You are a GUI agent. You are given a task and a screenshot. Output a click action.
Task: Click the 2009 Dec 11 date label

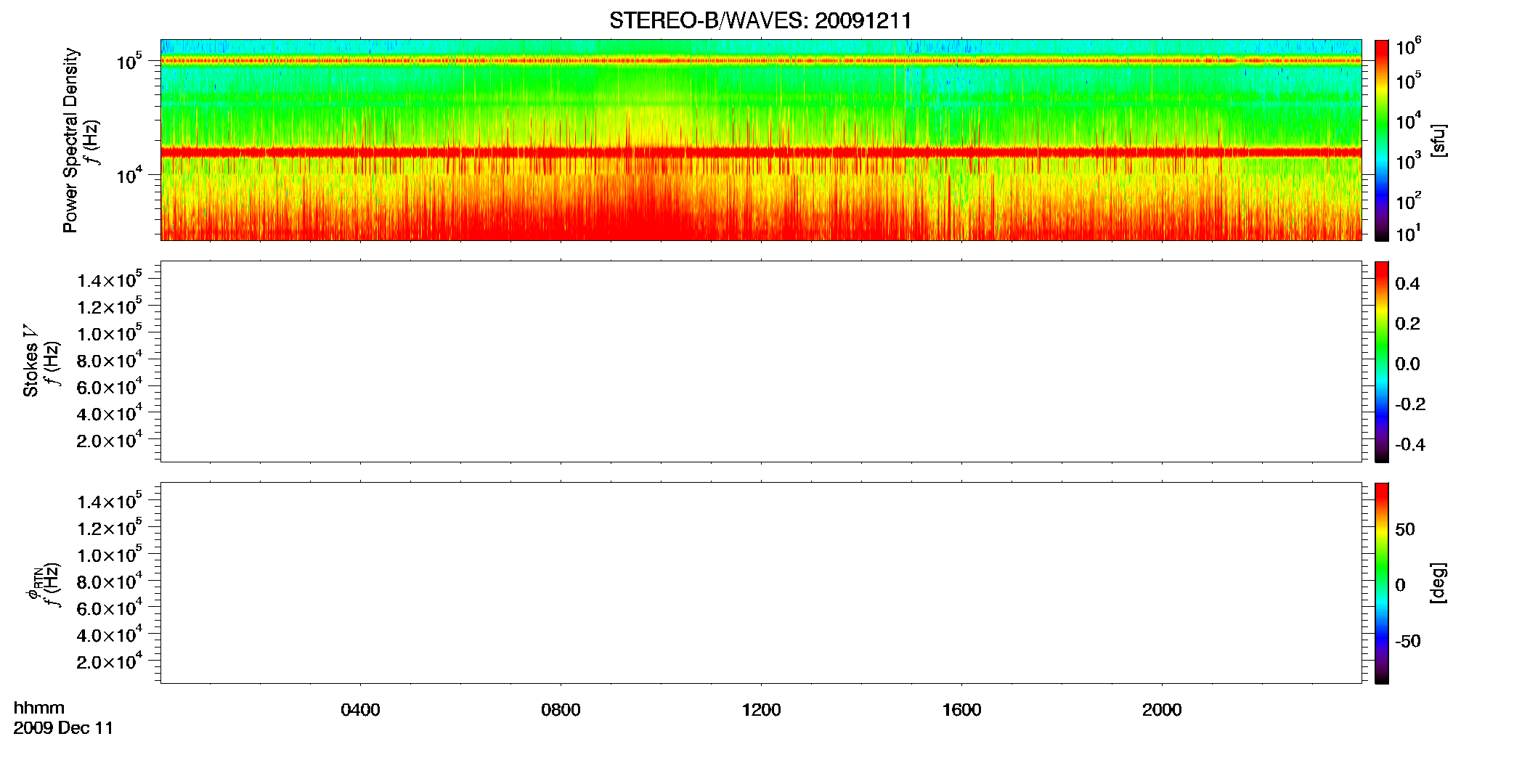tap(63, 728)
